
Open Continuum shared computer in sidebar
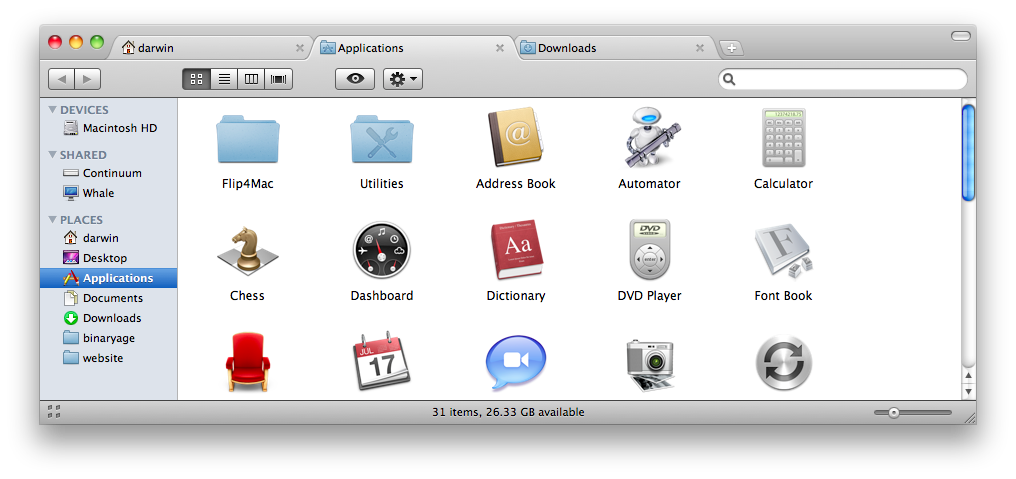(108, 173)
